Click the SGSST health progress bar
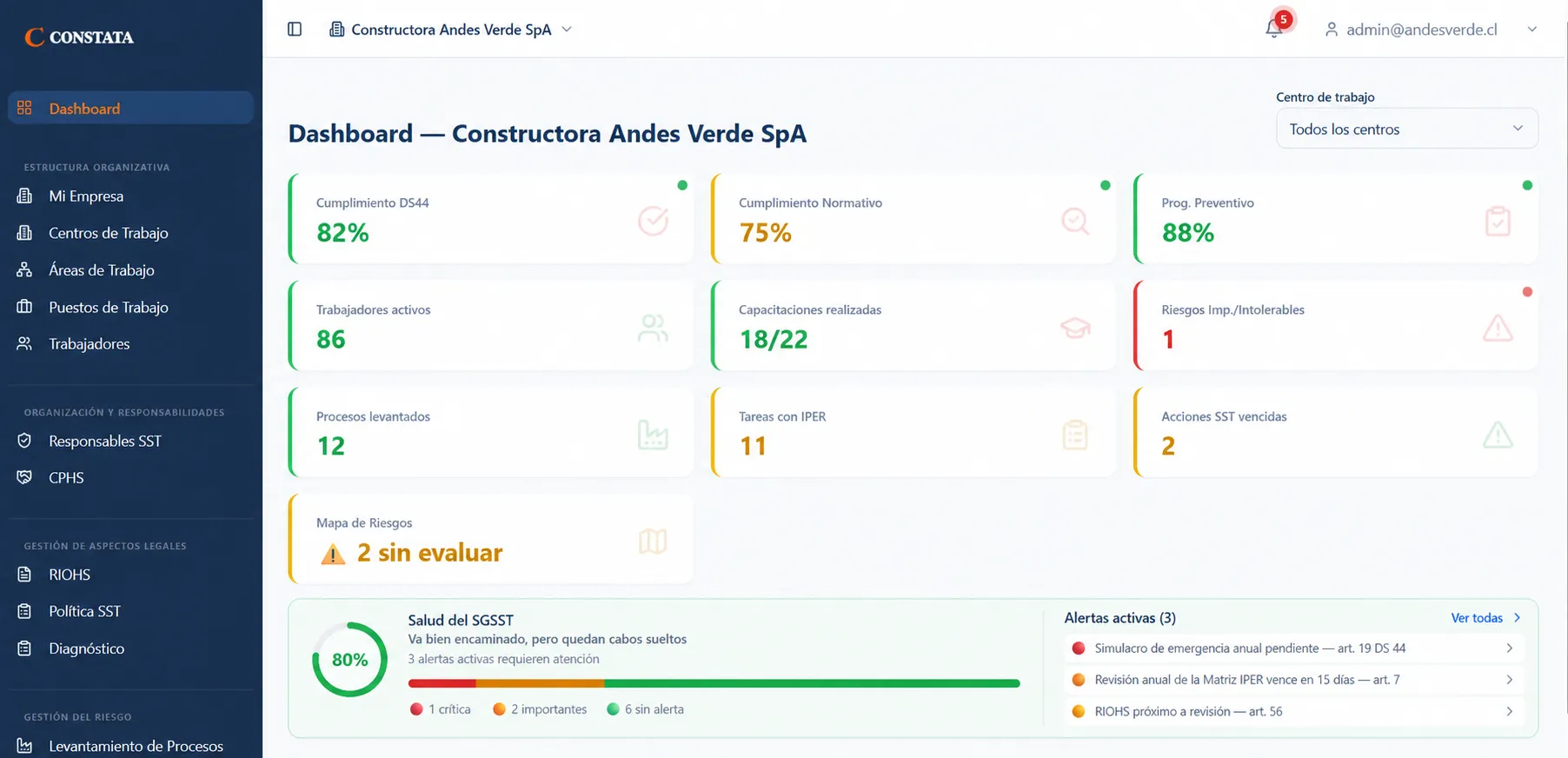Viewport: 1568px width, 758px height. (x=714, y=683)
